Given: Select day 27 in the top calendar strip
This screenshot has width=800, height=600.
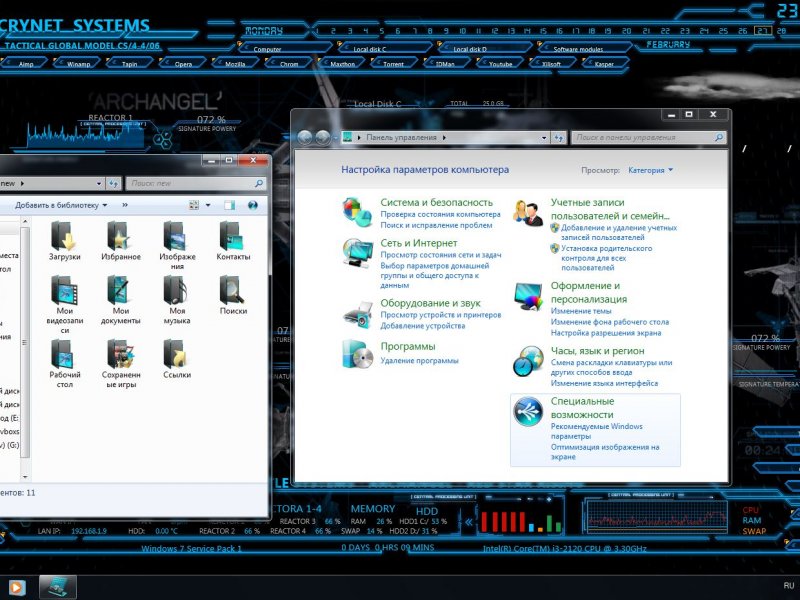Looking at the screenshot, I should pyautogui.click(x=762, y=31).
